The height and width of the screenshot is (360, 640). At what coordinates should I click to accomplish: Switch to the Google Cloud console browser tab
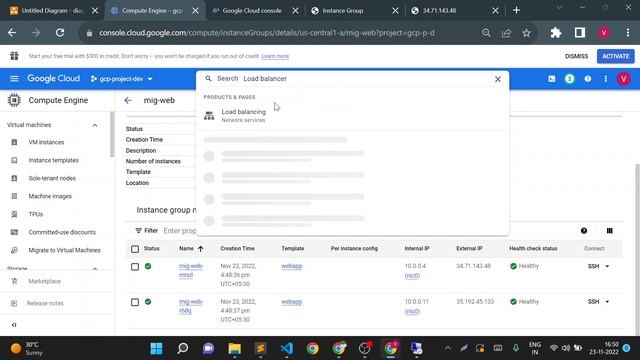click(x=252, y=11)
